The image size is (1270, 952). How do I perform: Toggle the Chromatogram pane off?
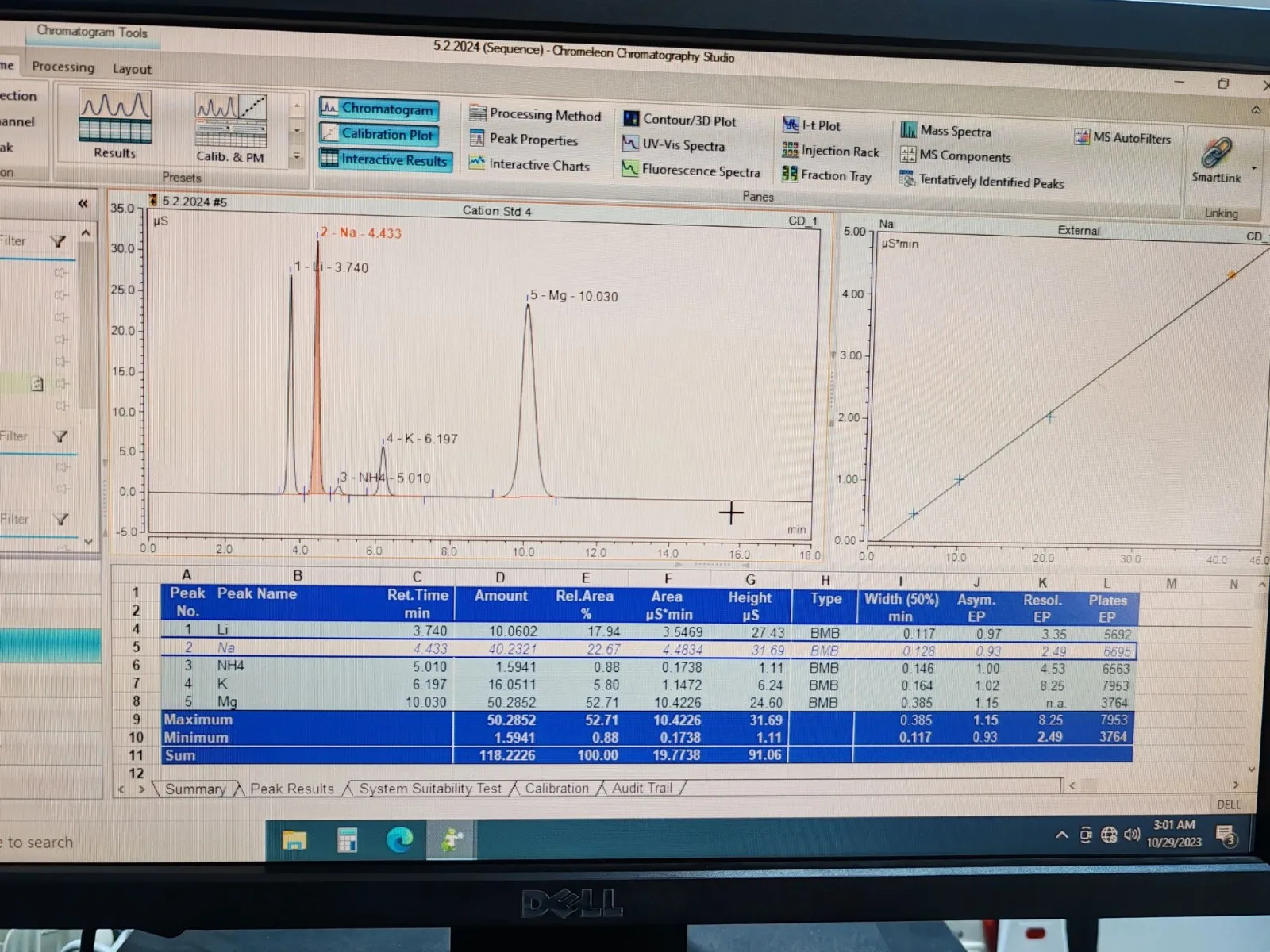[x=379, y=109]
